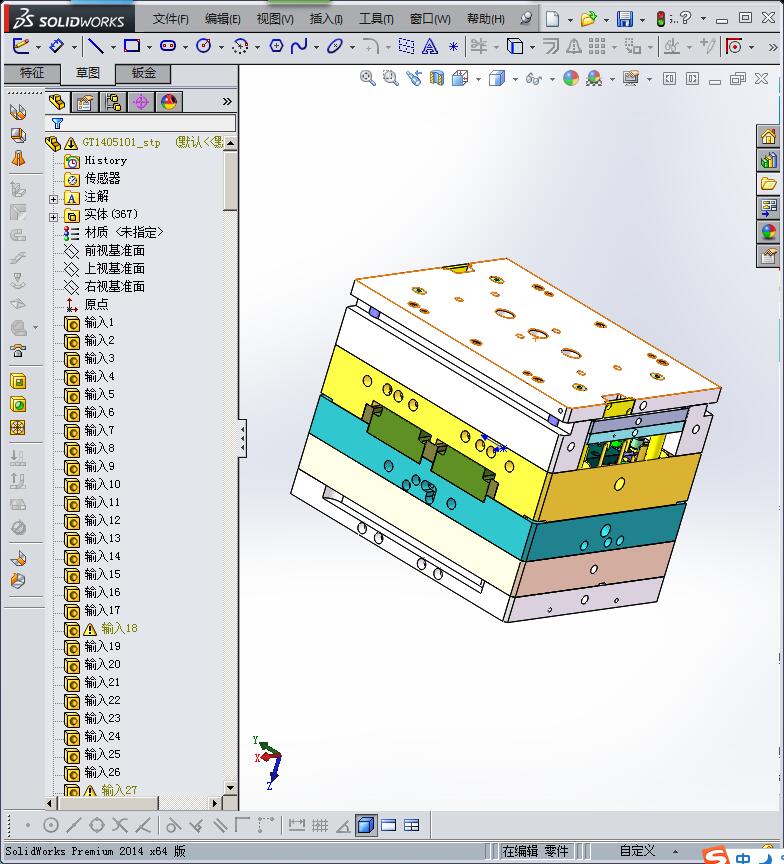
Task: Select 右视基准面 plane
Action: pyautogui.click(x=115, y=287)
